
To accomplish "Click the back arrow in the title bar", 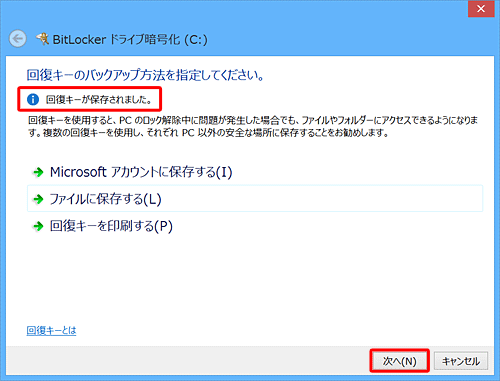I will tap(18, 39).
